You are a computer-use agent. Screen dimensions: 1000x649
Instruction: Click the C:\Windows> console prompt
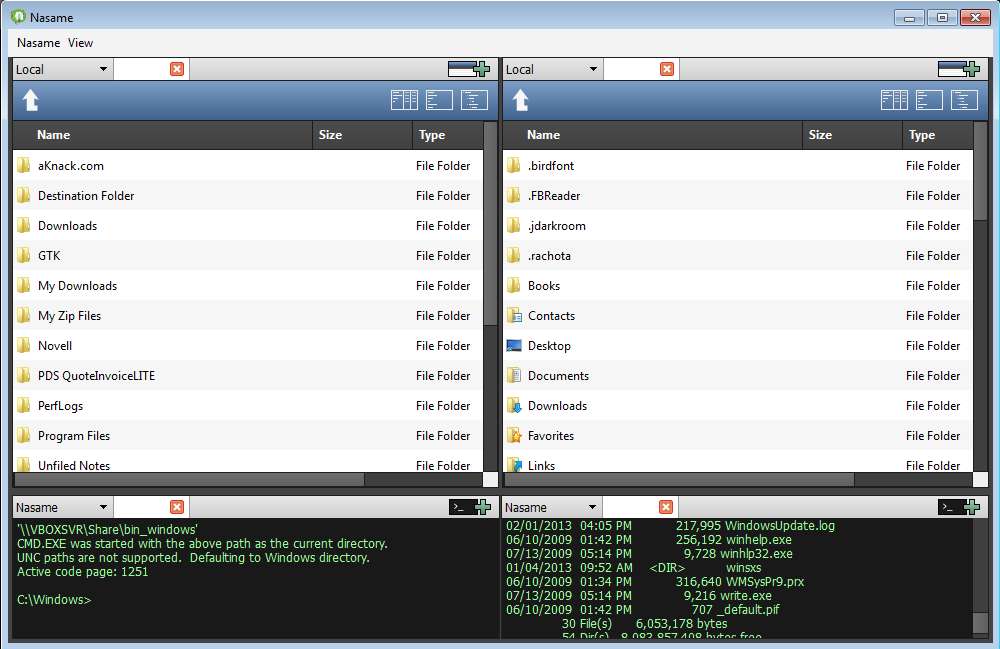tap(54, 599)
